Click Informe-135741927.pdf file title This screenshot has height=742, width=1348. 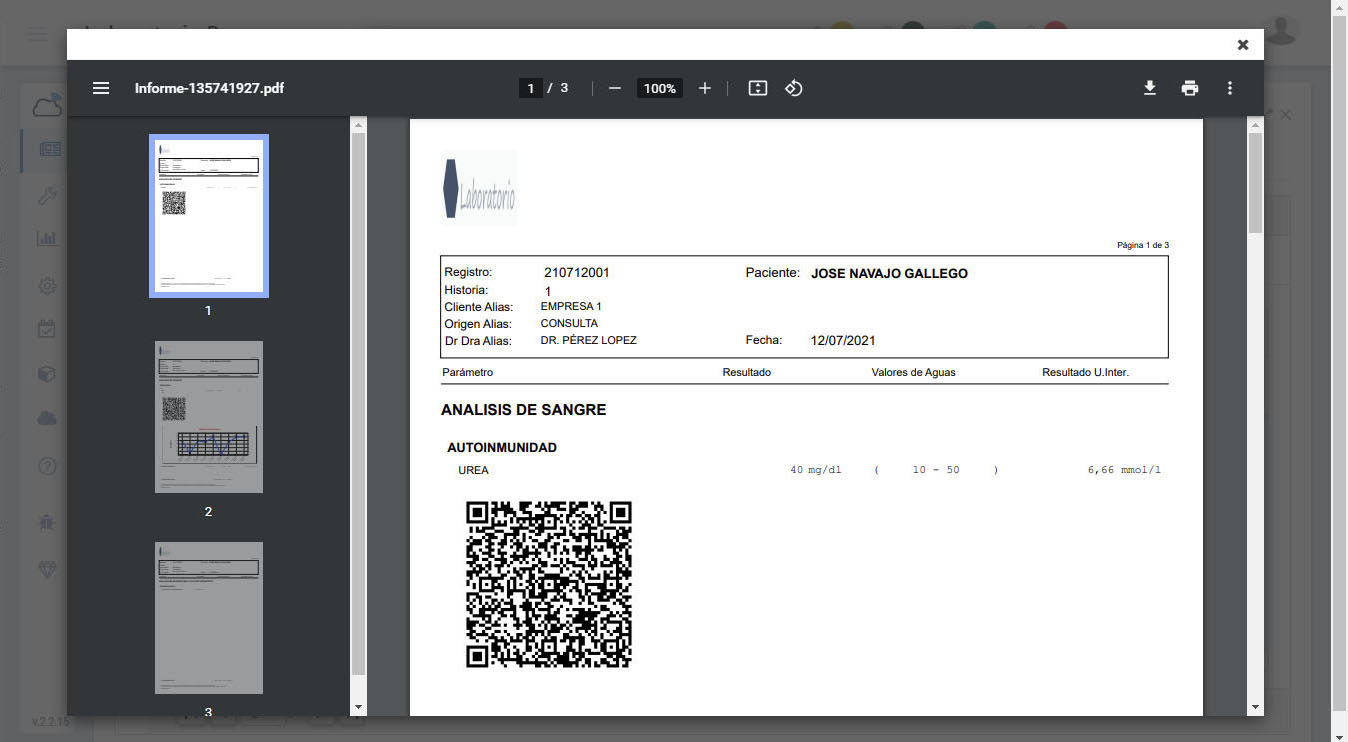pos(209,88)
